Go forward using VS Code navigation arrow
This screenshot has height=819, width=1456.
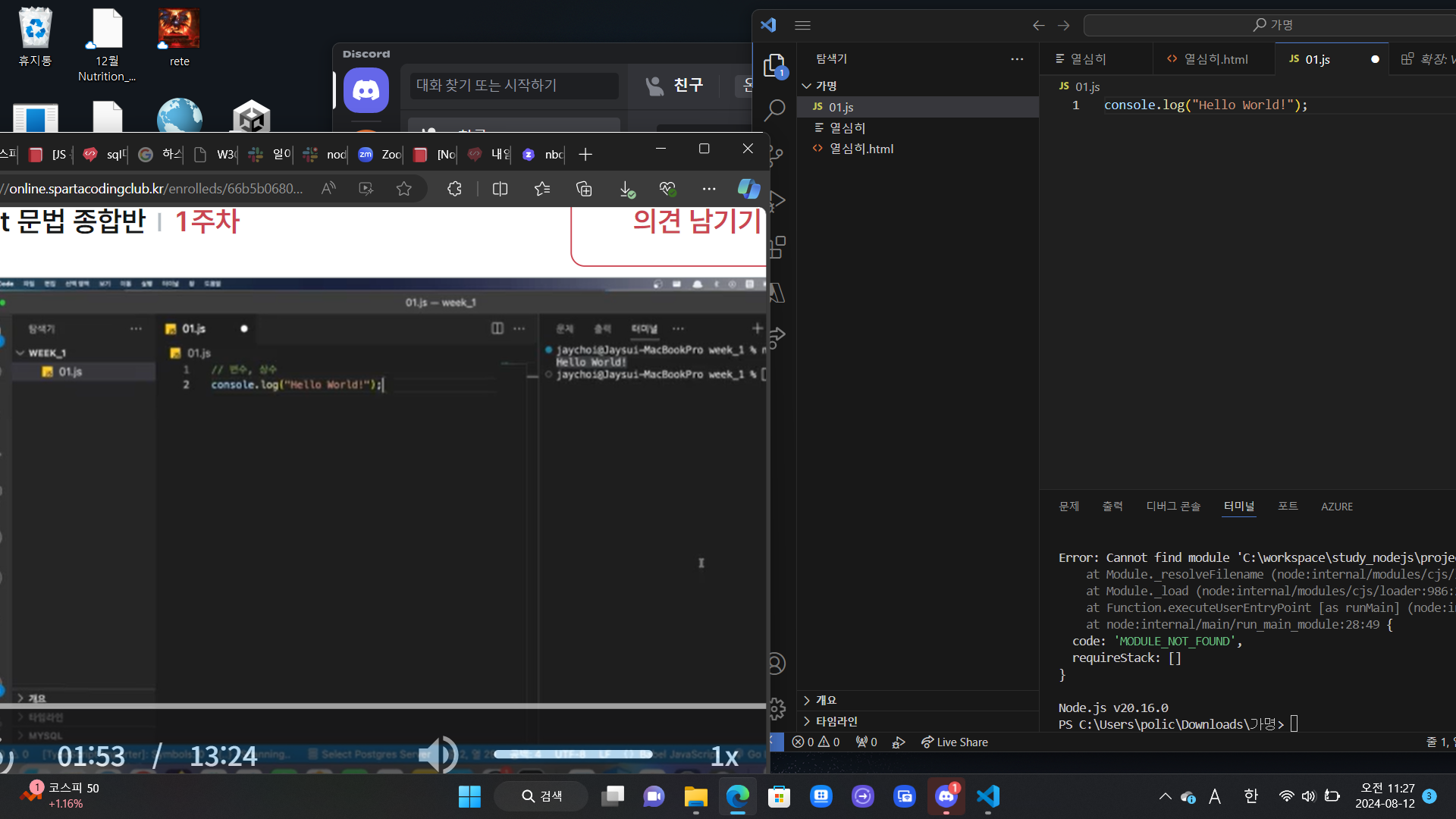[1064, 25]
